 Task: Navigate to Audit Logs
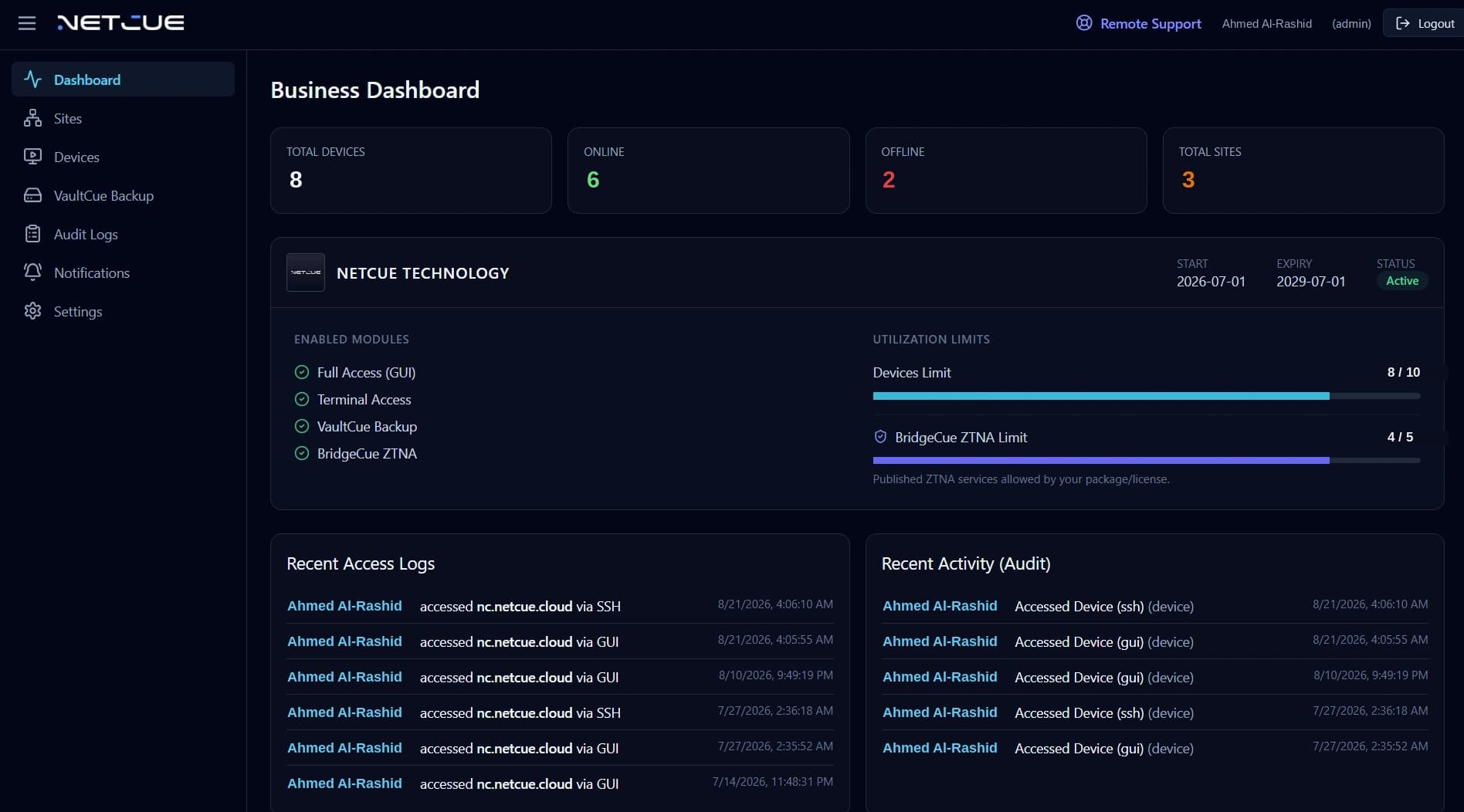click(123, 234)
